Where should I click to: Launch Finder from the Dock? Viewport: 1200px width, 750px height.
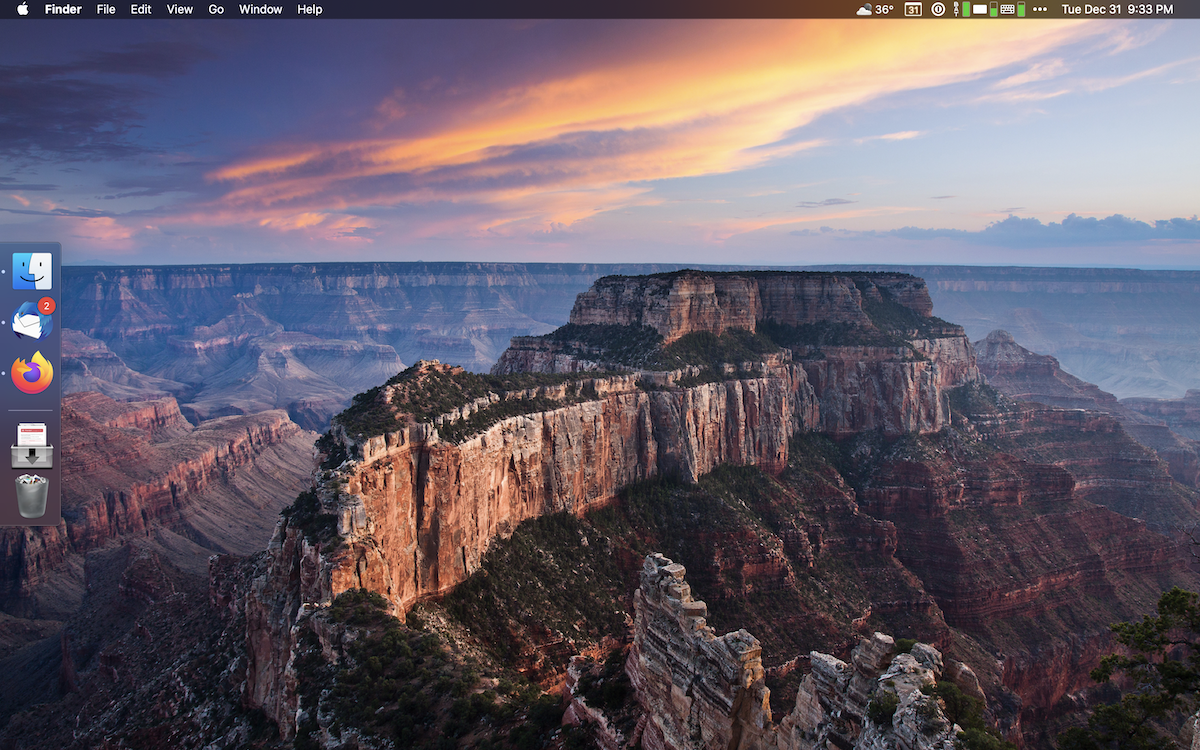(32, 271)
